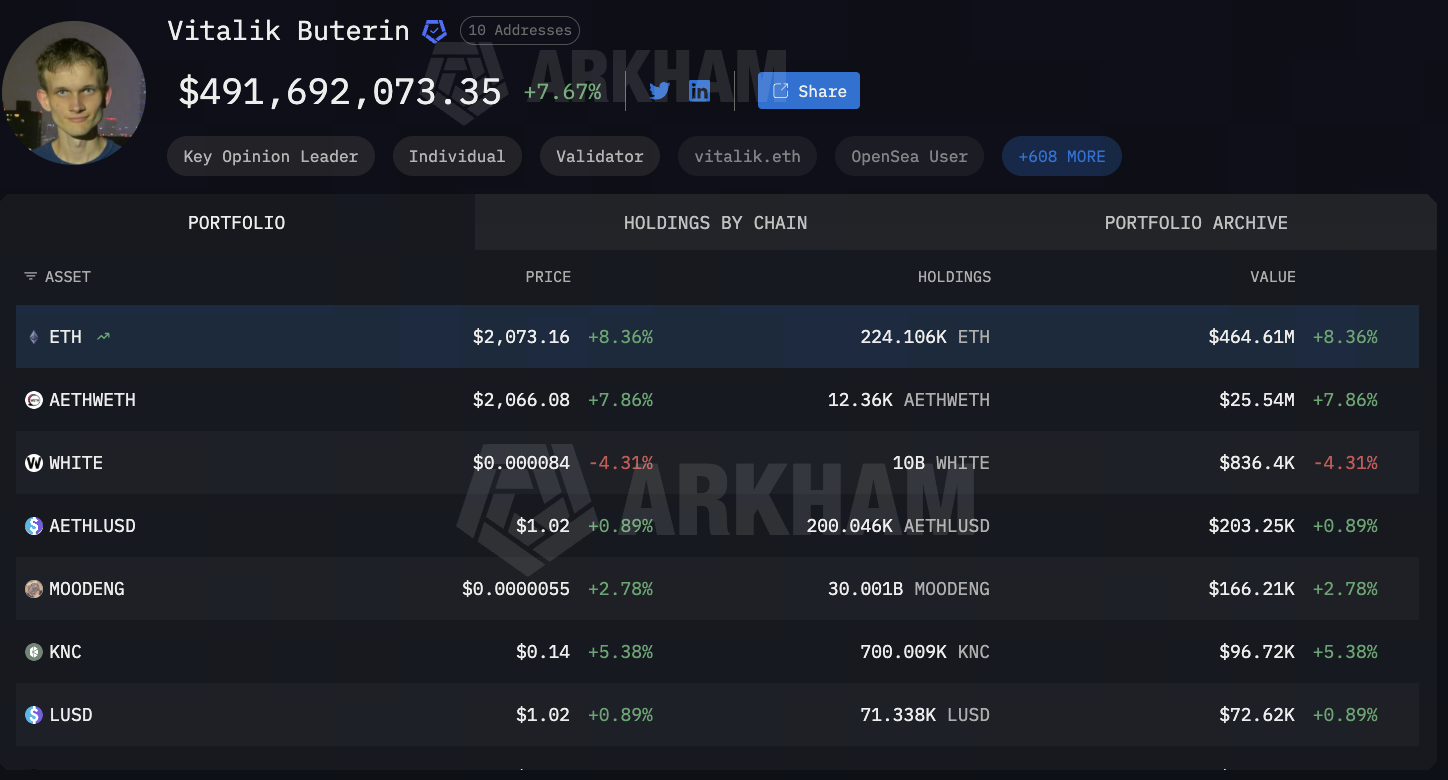Viewport: 1448px width, 780px height.
Task: Click the KNC price $0.14
Action: pos(543,652)
